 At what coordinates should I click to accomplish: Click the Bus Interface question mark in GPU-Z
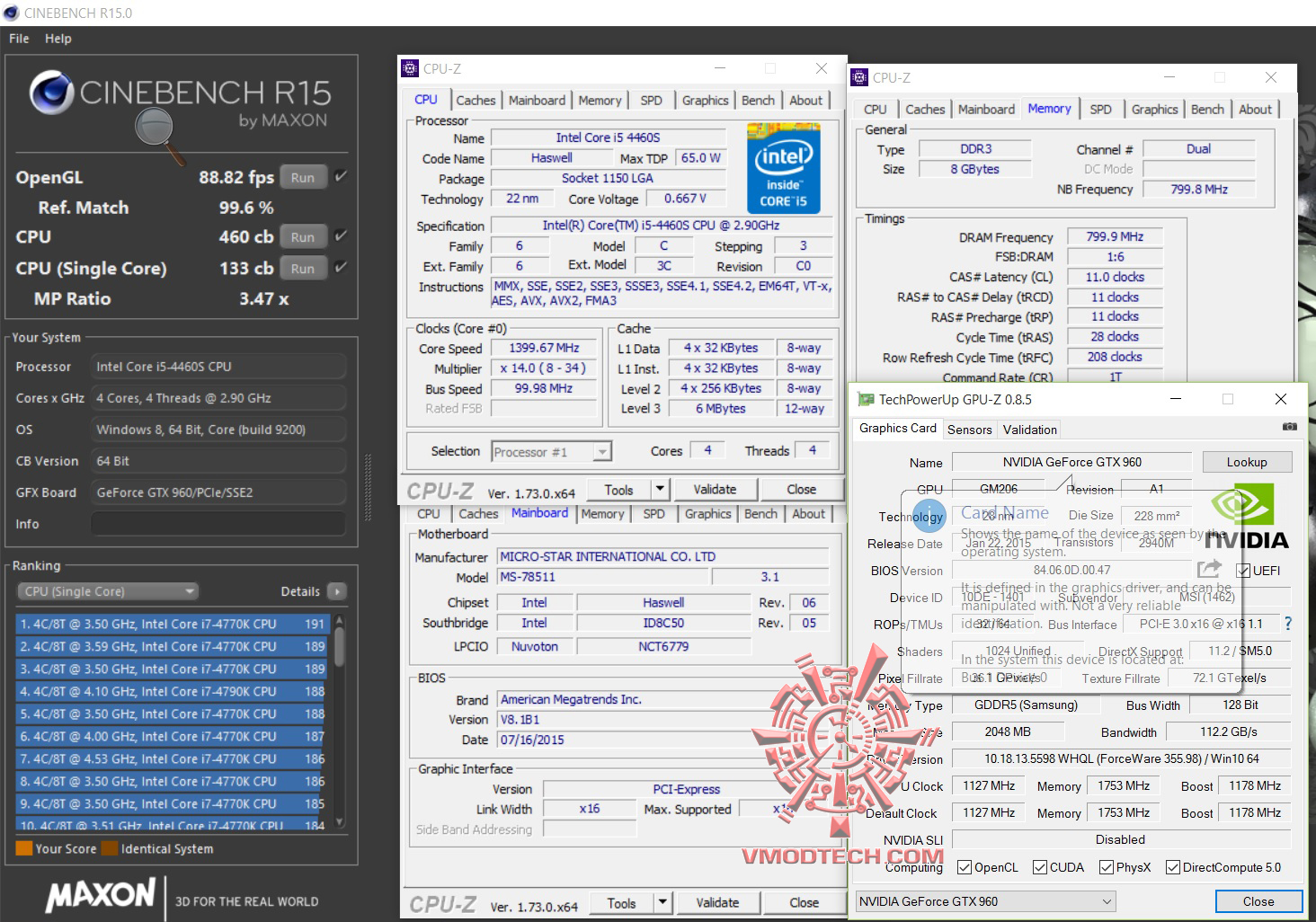[1287, 624]
